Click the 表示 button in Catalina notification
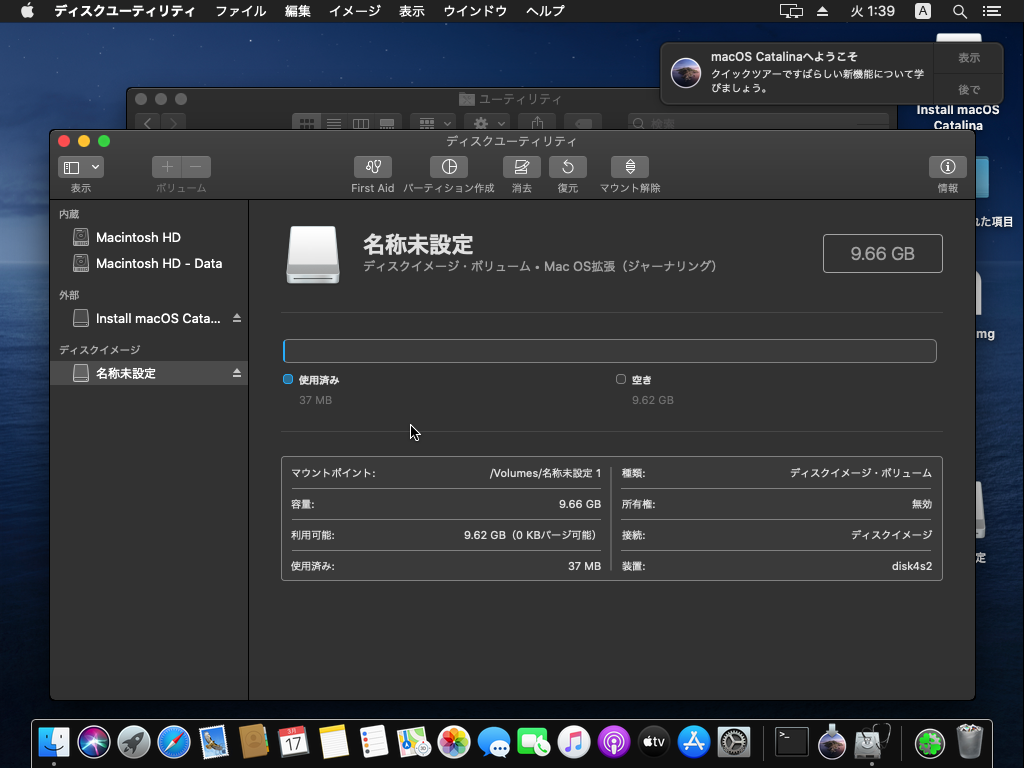 (968, 58)
